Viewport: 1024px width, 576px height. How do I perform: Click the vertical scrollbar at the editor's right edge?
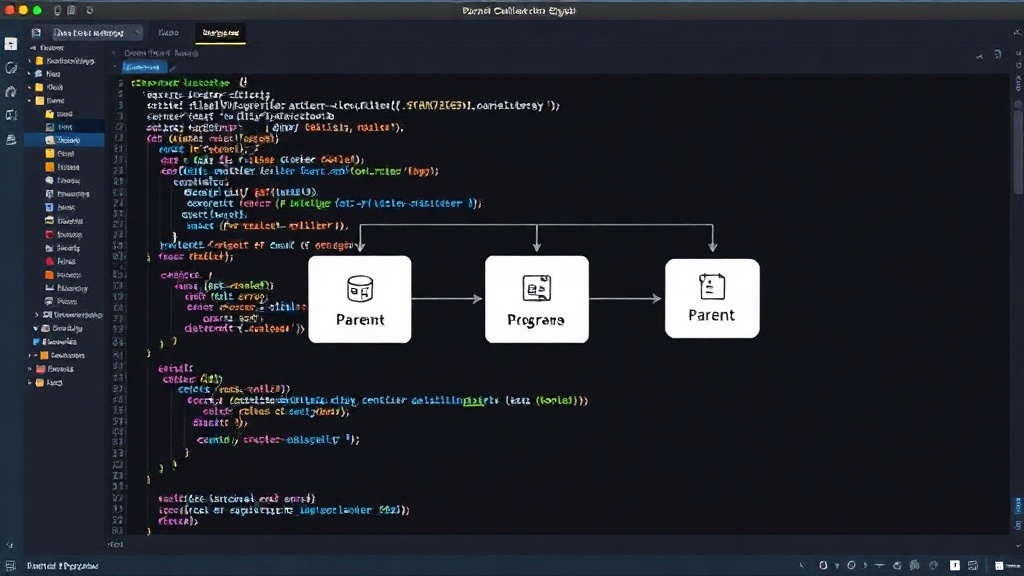(x=1017, y=148)
